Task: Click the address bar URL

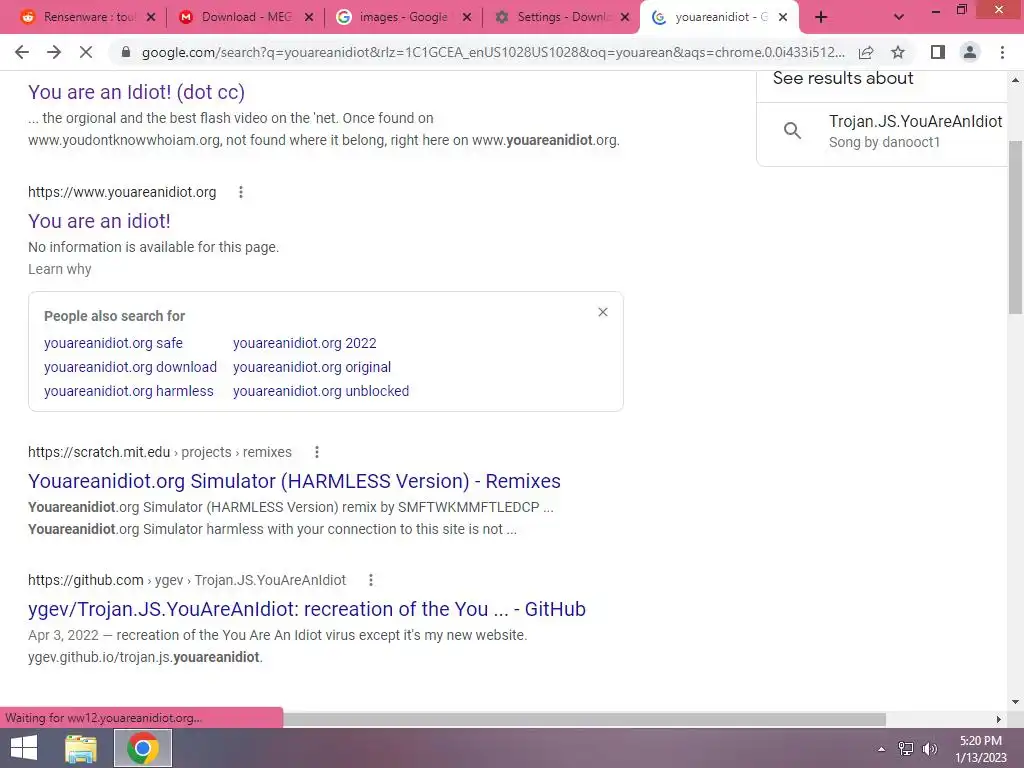Action: [493, 52]
